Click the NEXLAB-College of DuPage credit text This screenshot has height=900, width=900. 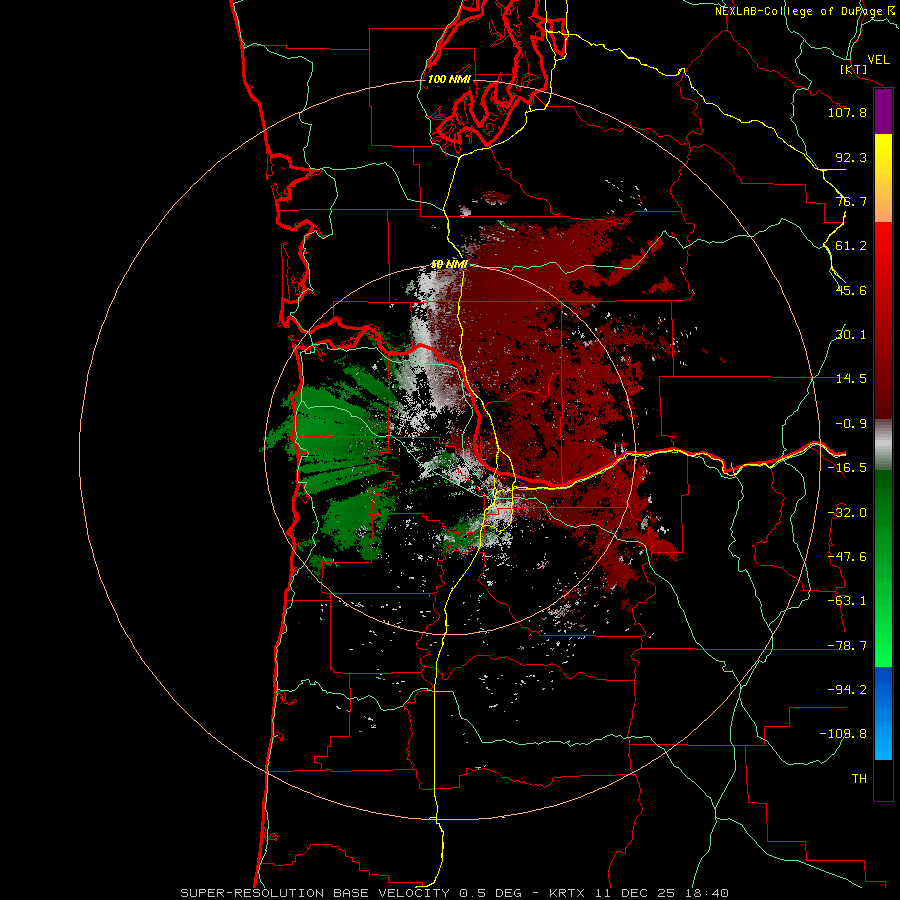[x=799, y=11]
